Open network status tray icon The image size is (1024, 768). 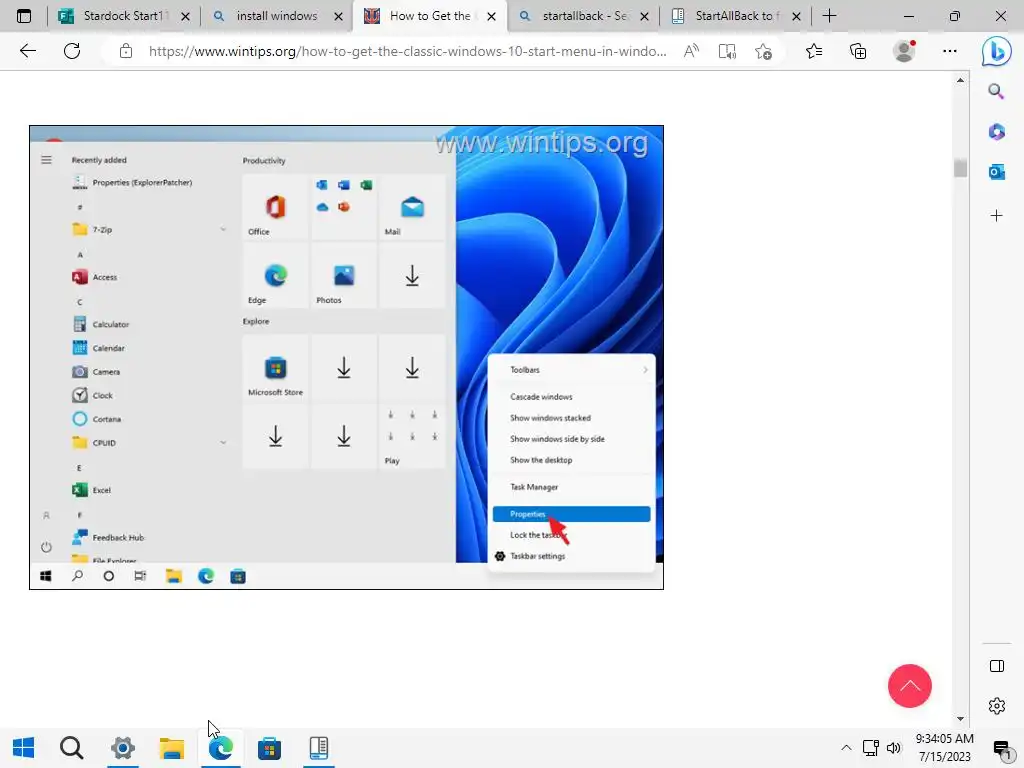click(x=871, y=748)
